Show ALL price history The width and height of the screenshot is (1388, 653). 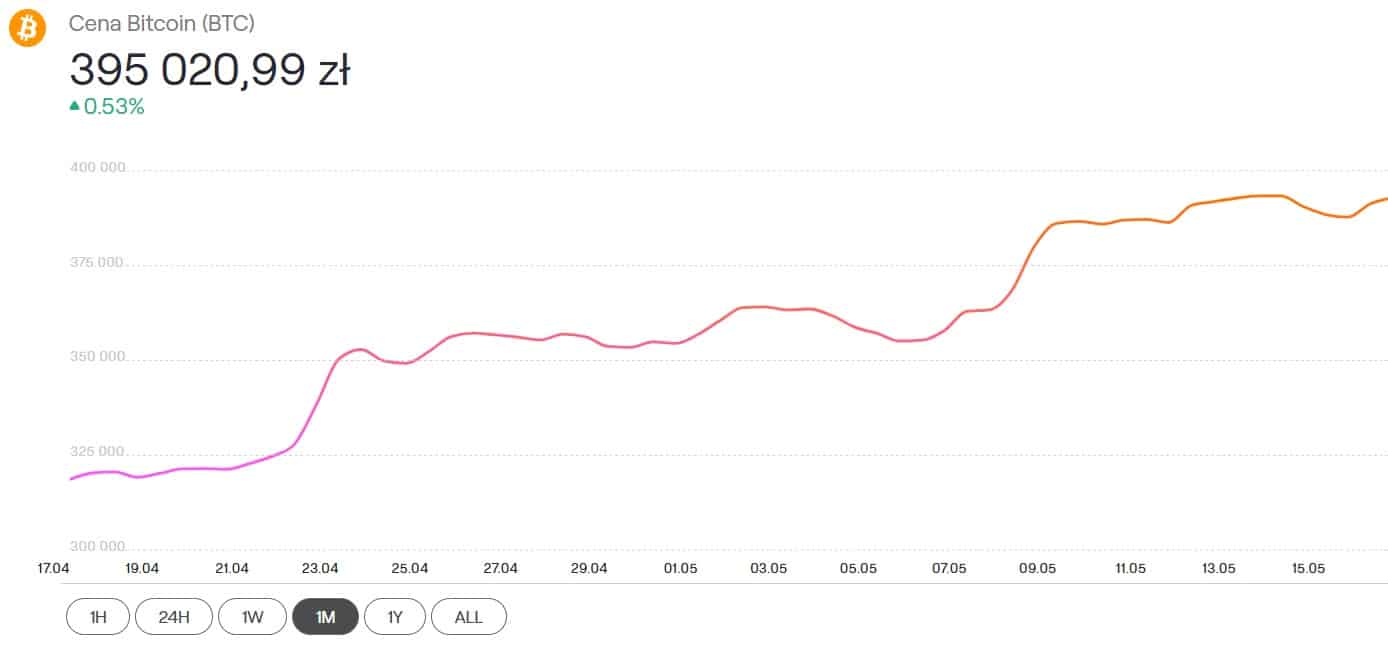469,617
